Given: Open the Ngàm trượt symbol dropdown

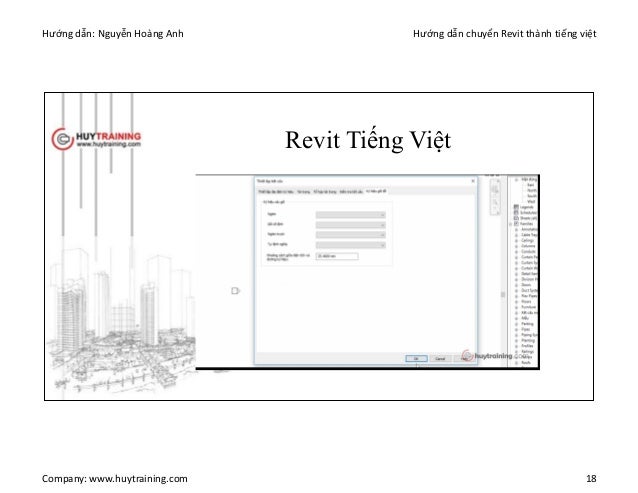Looking at the screenshot, I should pos(350,235).
